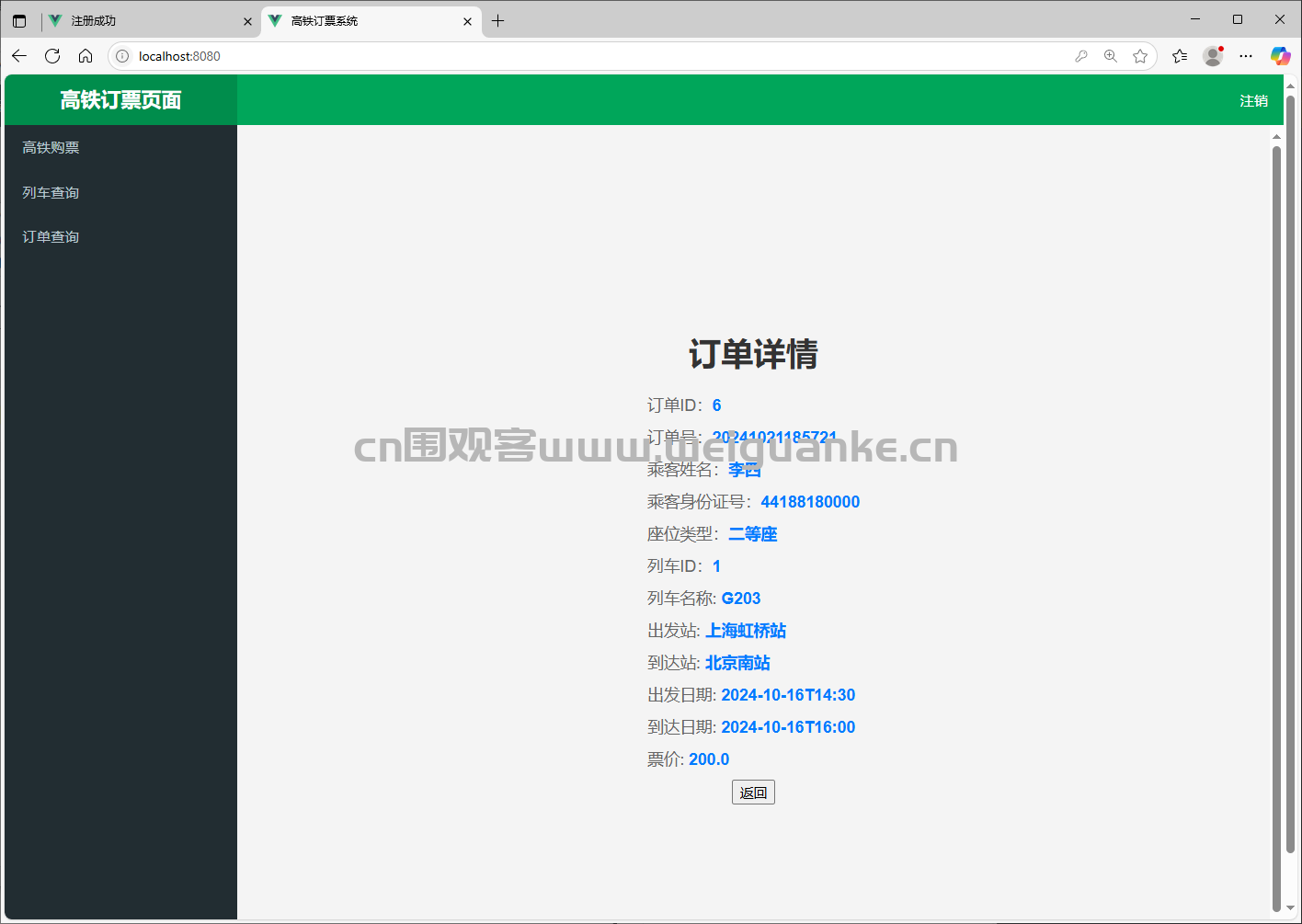Viewport: 1302px width, 924px height.
Task: Open tab actions menu icon
Action: coord(19,20)
